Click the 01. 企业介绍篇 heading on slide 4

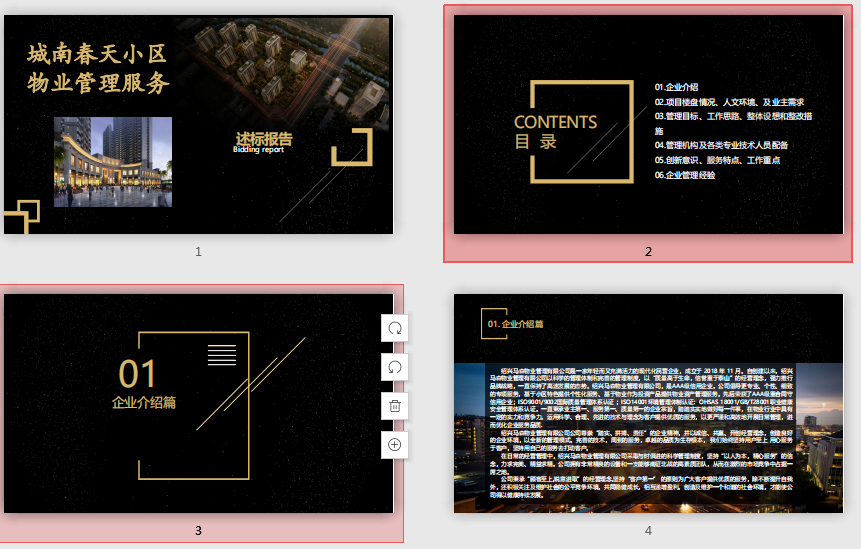tap(515, 324)
